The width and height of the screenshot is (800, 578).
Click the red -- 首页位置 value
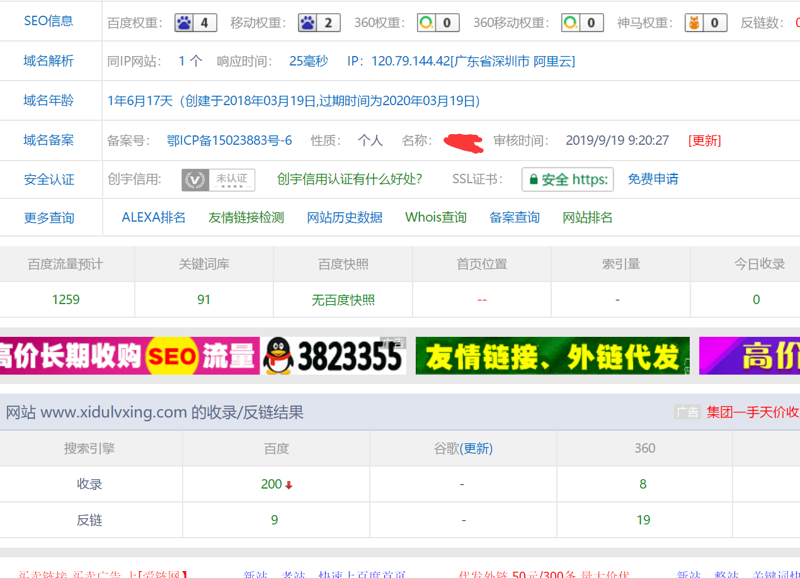click(x=482, y=300)
